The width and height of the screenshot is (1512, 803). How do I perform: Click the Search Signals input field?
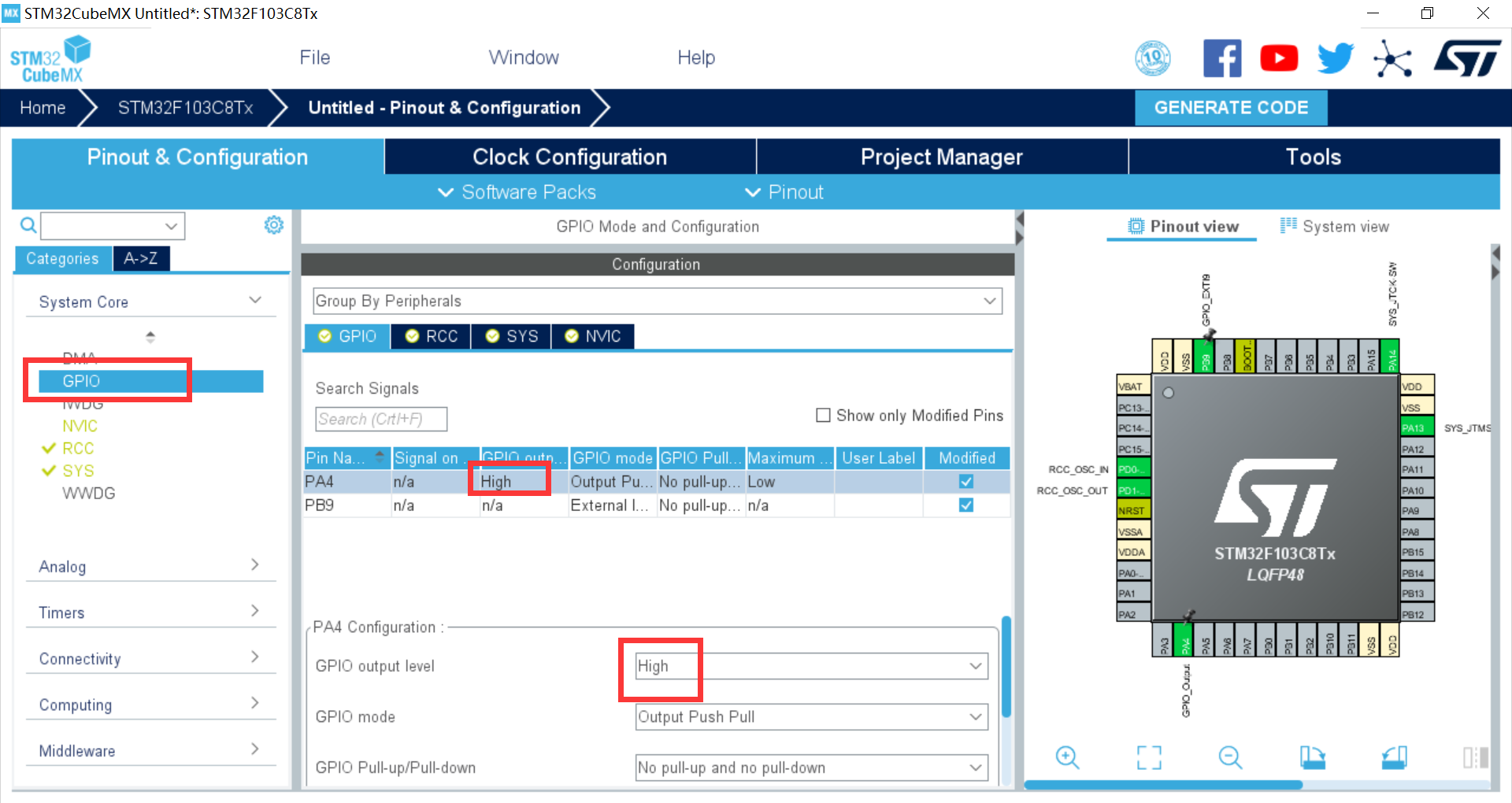click(381, 419)
